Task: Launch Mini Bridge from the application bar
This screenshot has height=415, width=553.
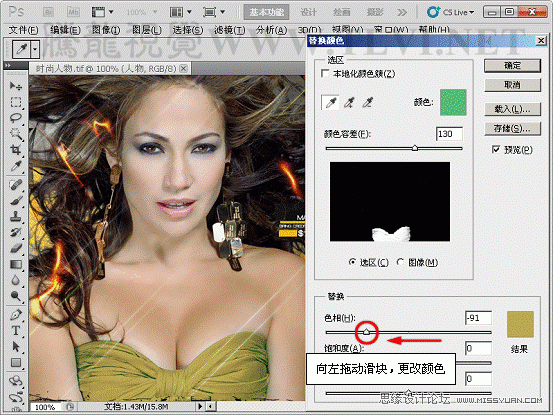Action: 73,12
